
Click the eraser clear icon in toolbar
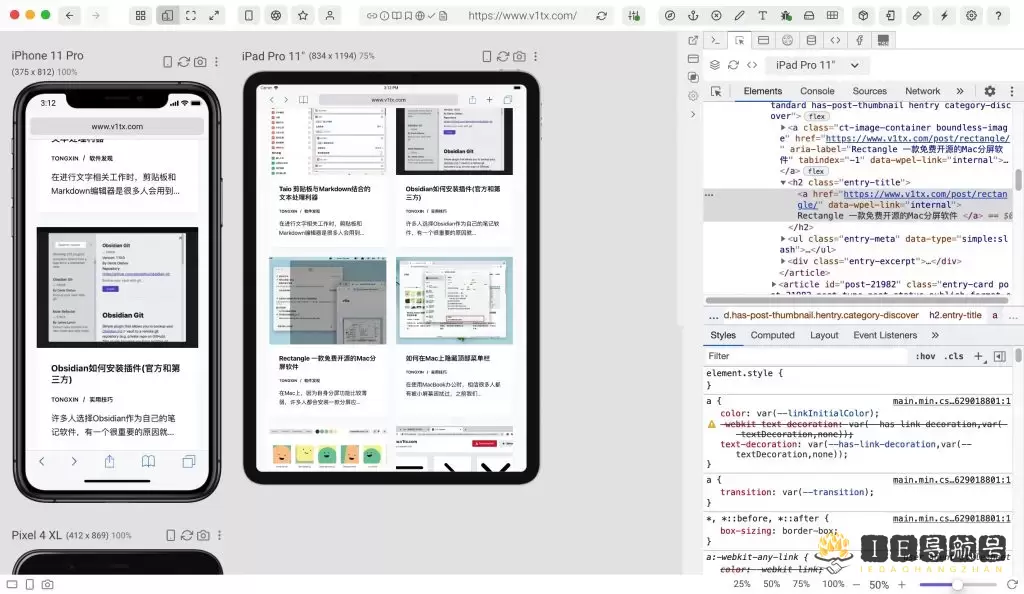[x=917, y=16]
